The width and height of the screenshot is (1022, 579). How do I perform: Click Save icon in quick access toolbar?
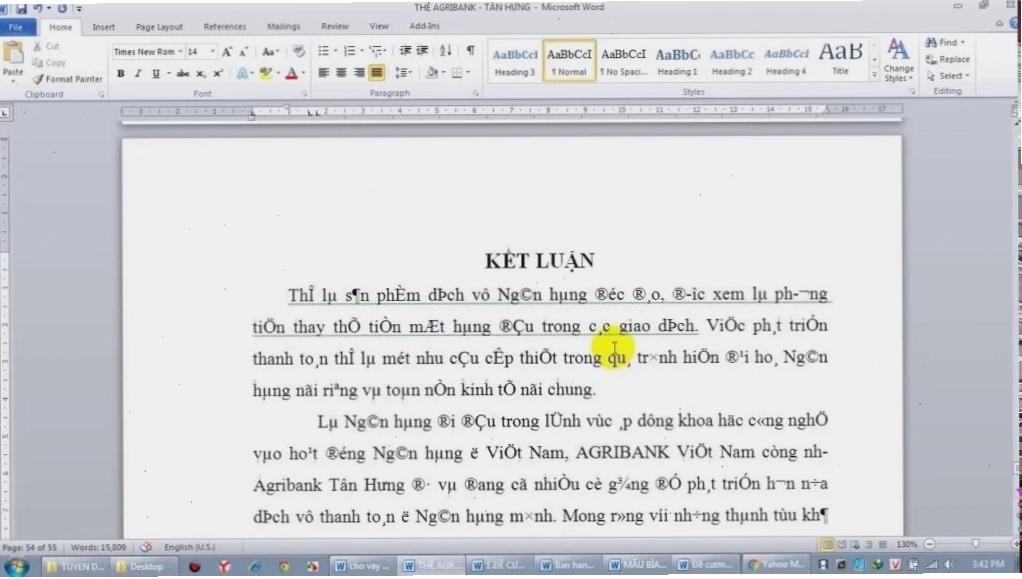[x=22, y=8]
